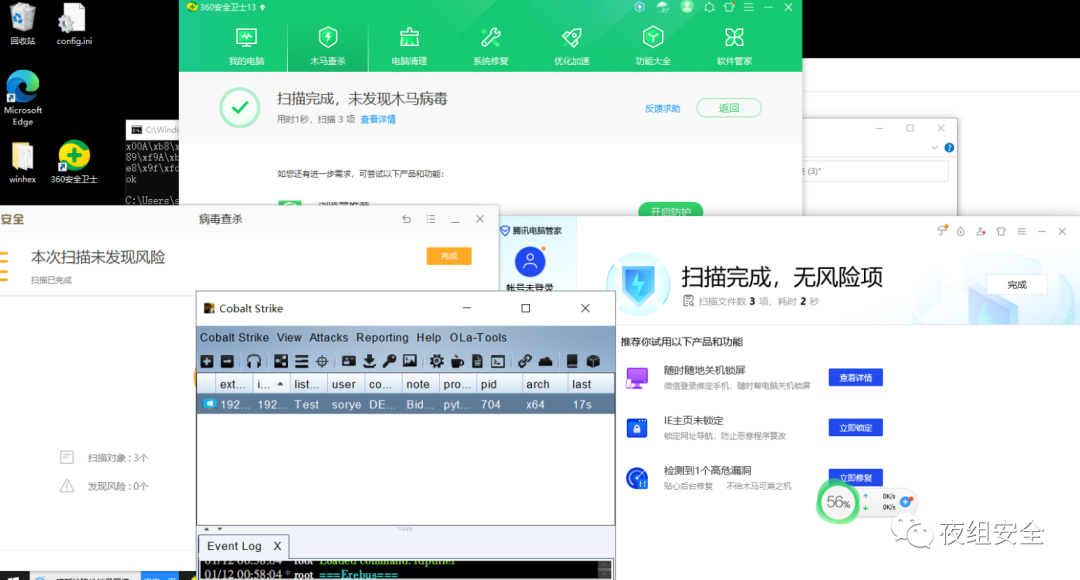Open Keystrokes via the key icon
The width and height of the screenshot is (1080, 580).
pyautogui.click(x=389, y=361)
